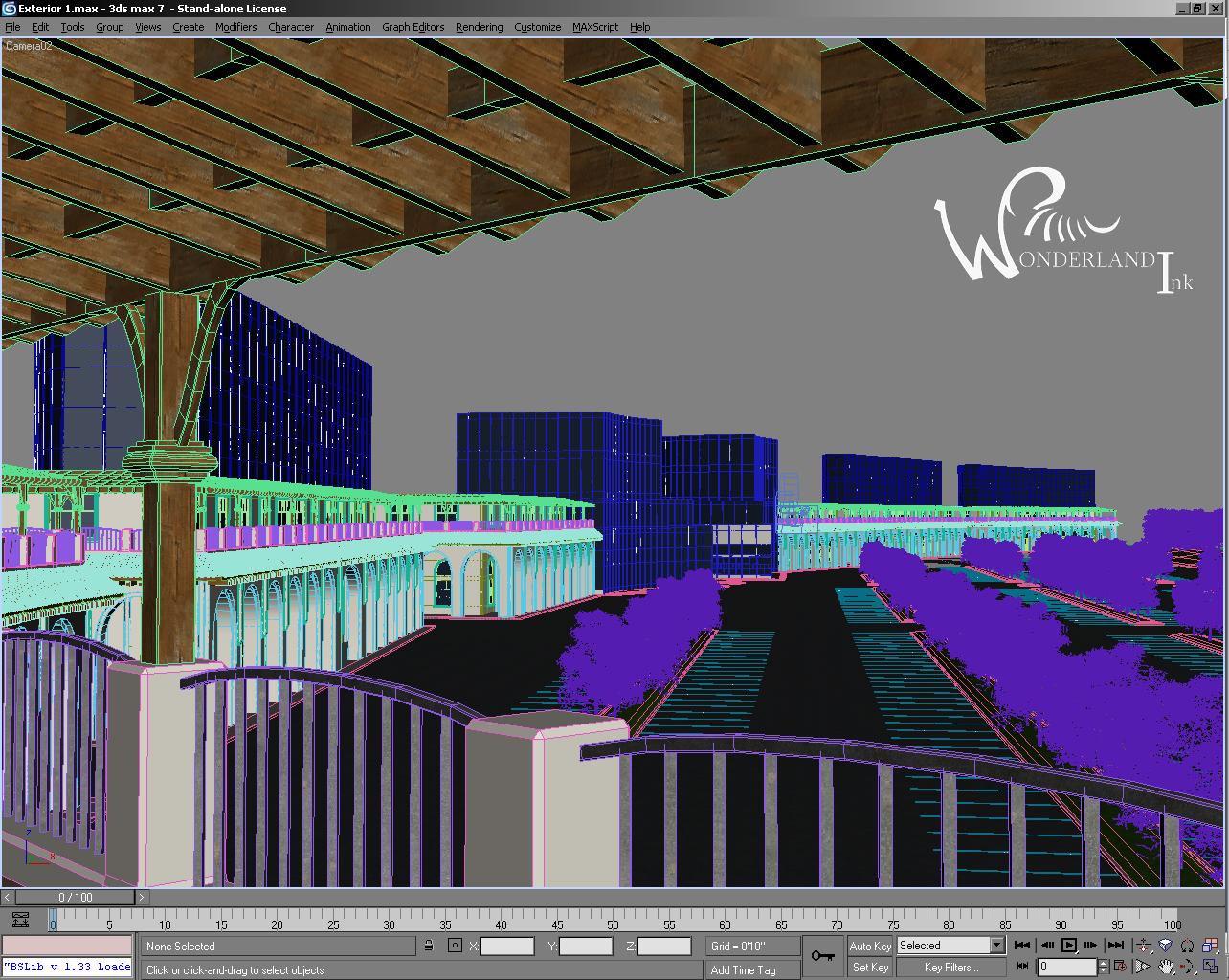The height and width of the screenshot is (980, 1229).
Task: Enable Set Key mode
Action: point(869,968)
